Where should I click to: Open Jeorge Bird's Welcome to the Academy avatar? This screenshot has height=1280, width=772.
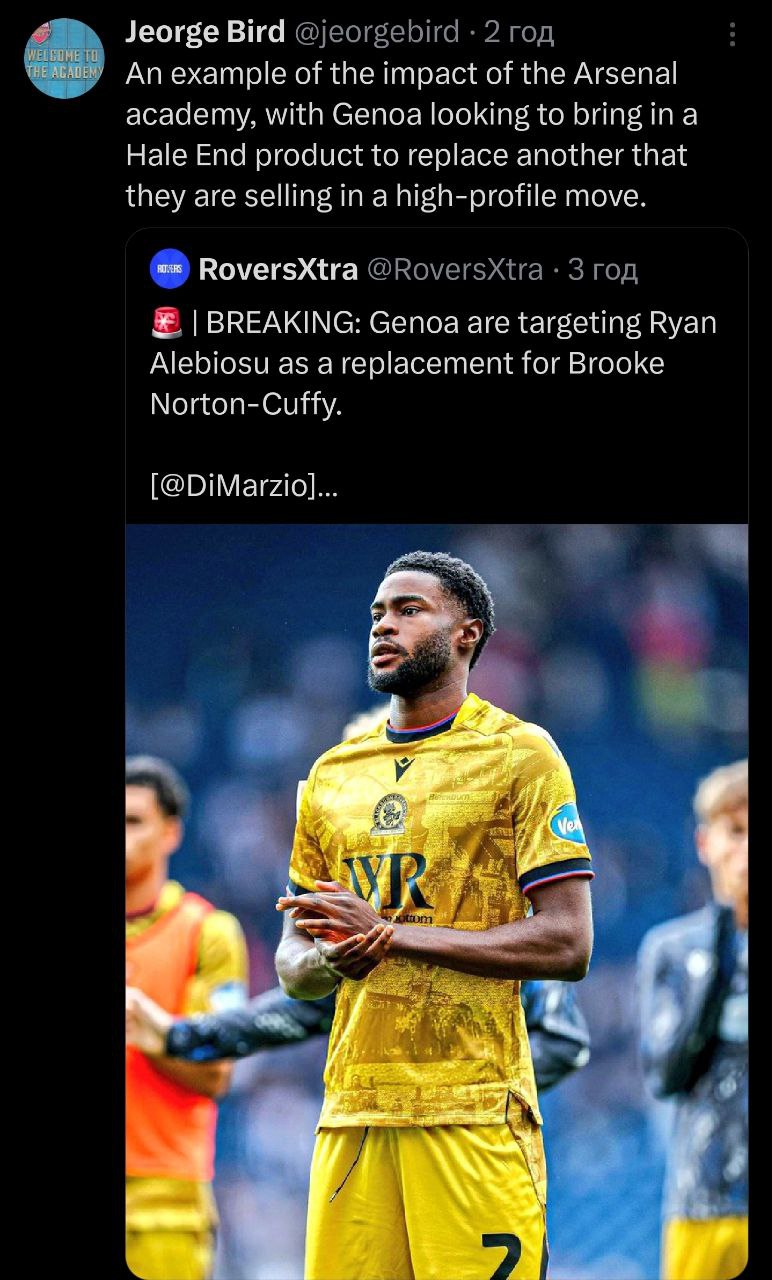64,58
